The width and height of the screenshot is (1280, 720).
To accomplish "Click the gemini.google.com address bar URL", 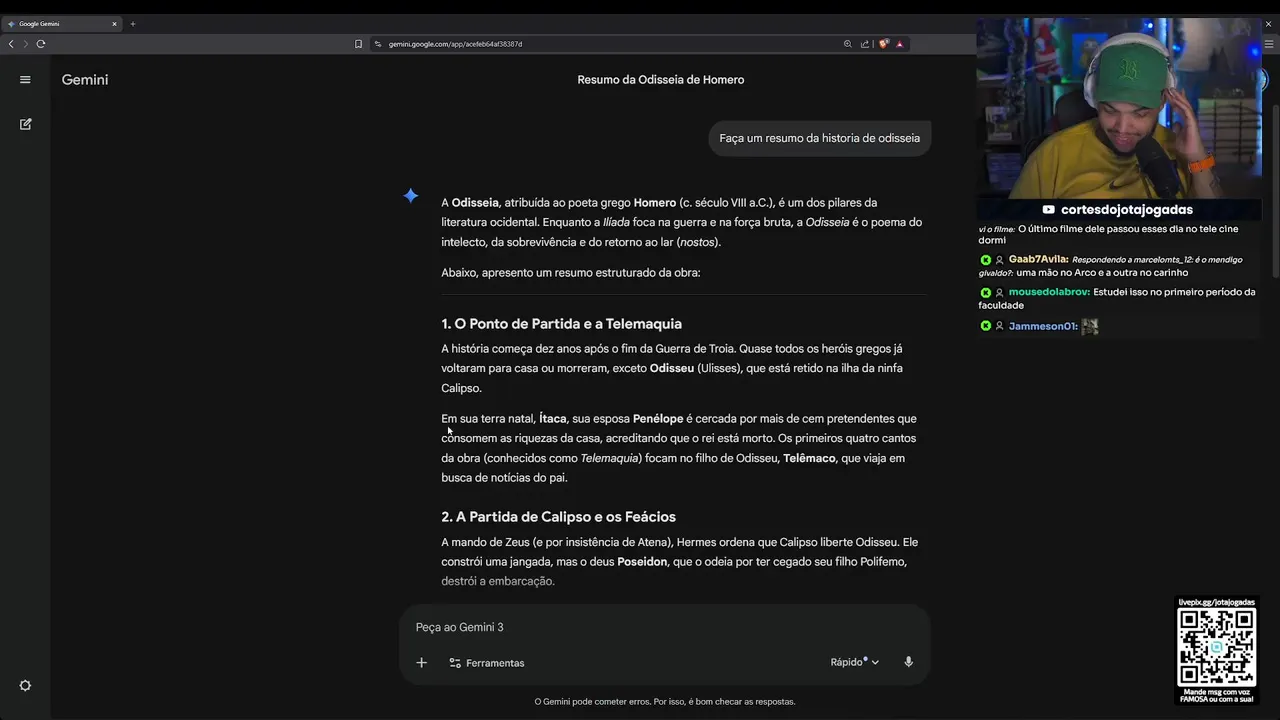I will point(455,44).
